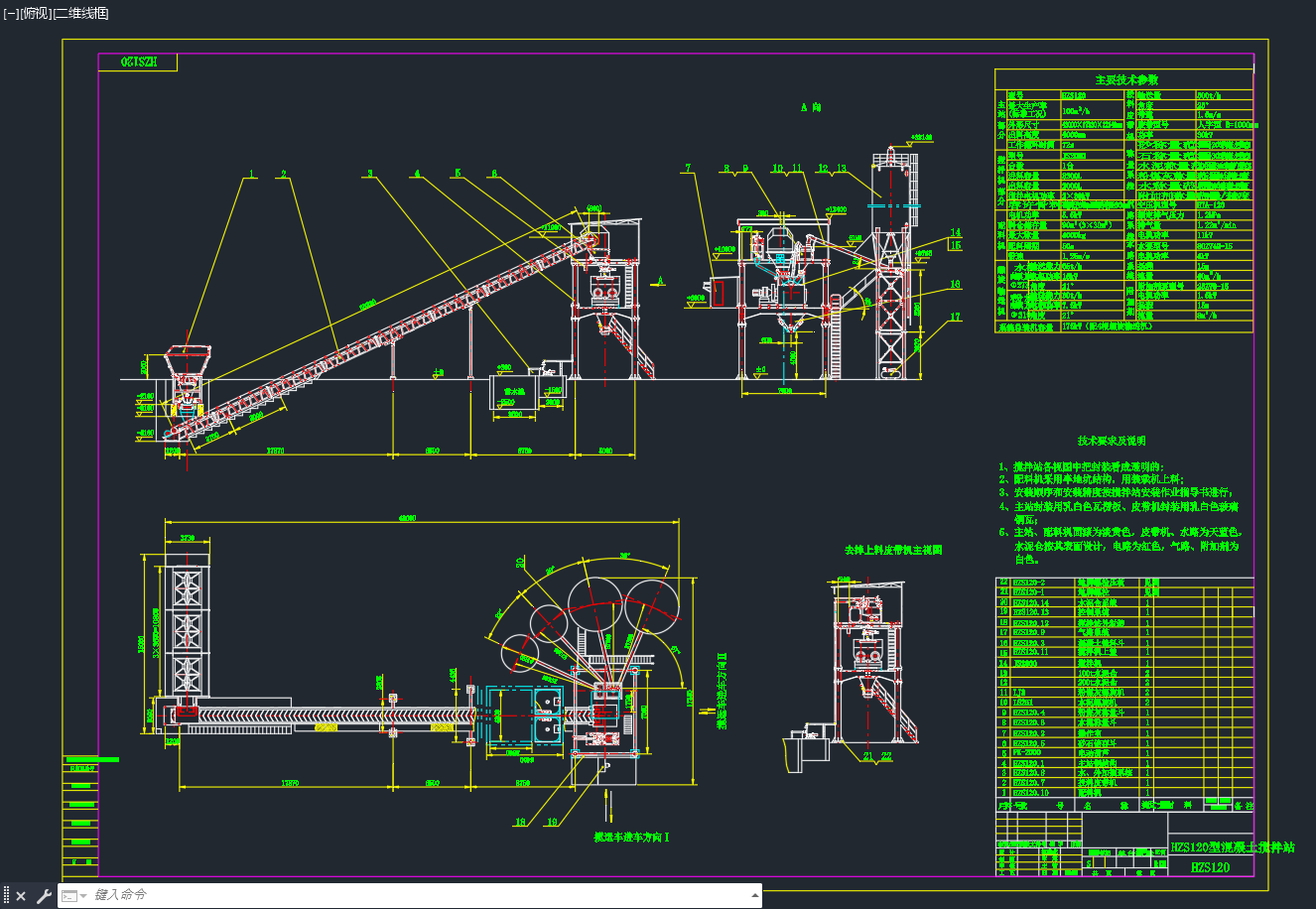The height and width of the screenshot is (909, 1316).
Task: Open the [-] viewport controls menu
Action: point(11,13)
